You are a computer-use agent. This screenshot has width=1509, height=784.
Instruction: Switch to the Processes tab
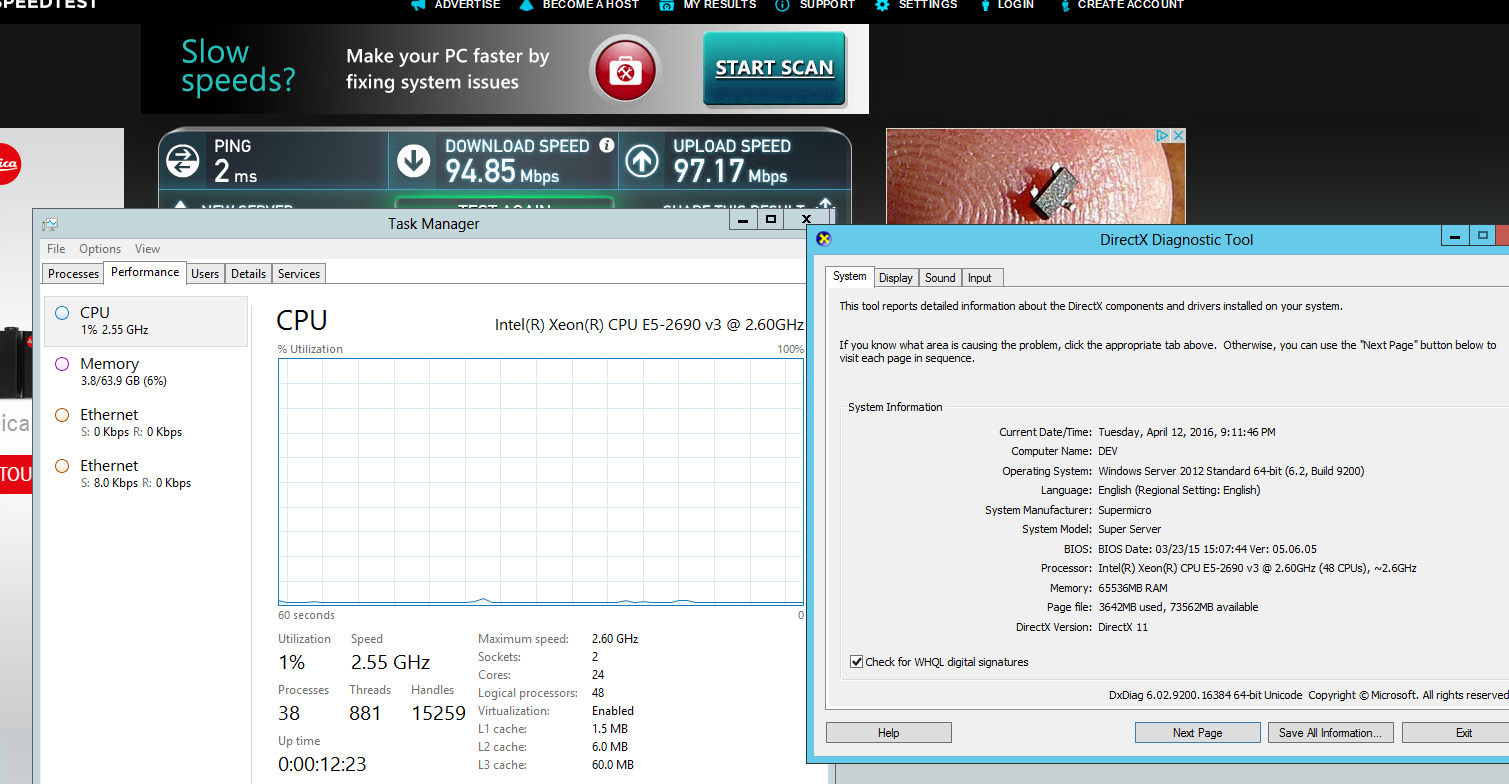click(74, 274)
